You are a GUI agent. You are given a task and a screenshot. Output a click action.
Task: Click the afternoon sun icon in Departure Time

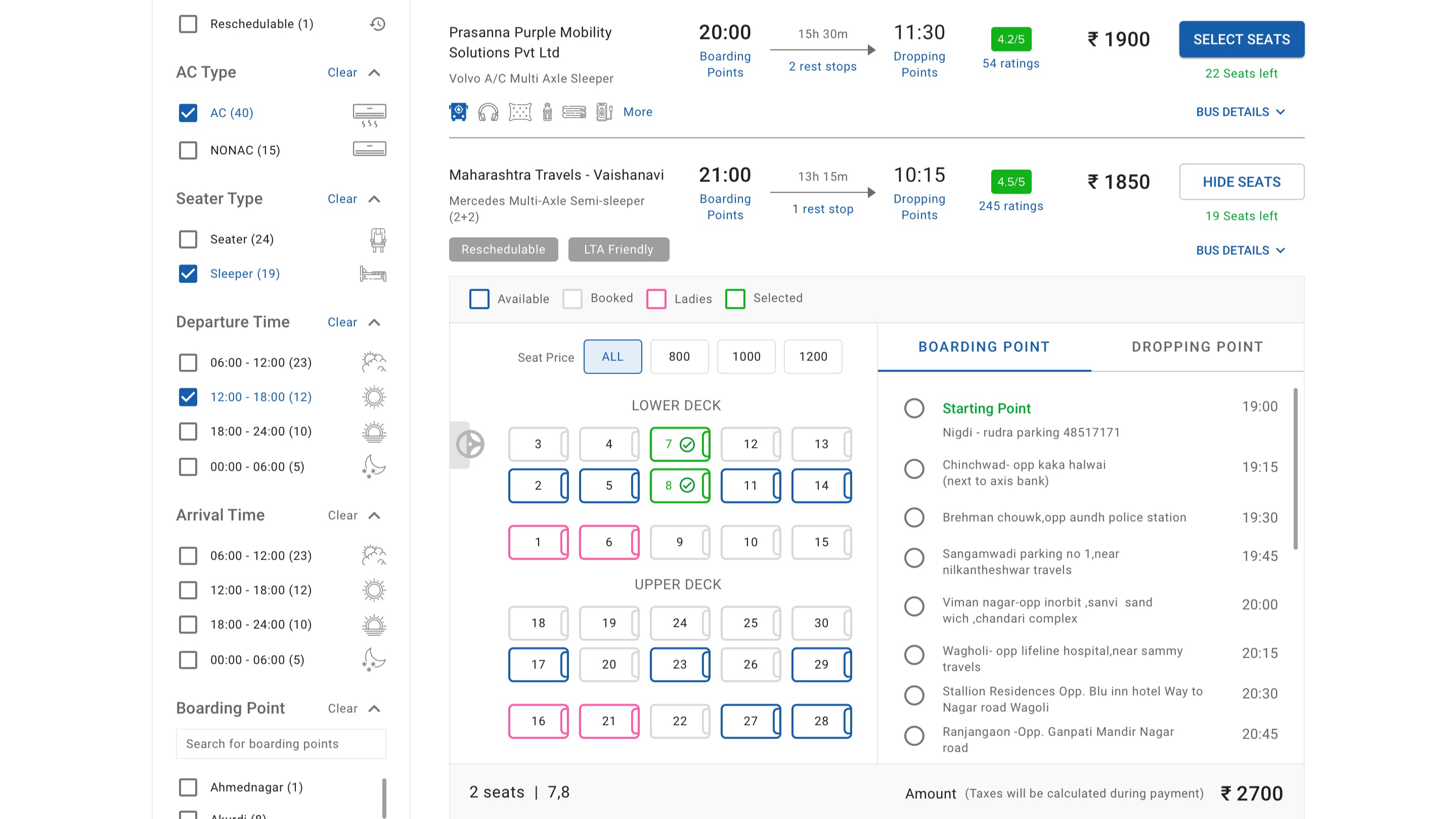point(374,397)
